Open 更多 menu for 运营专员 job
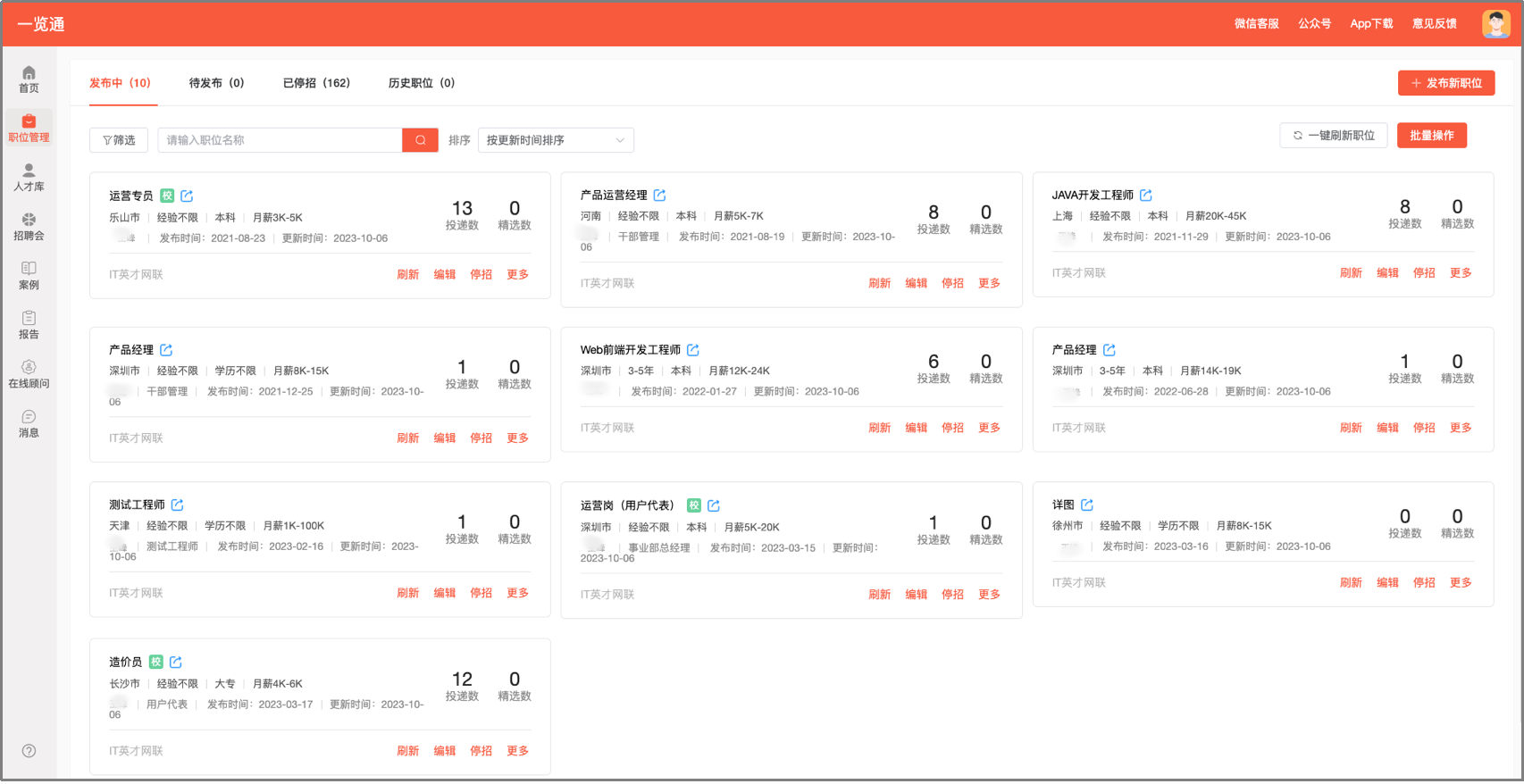Image resolution: width=1524 pixels, height=784 pixels. click(518, 274)
